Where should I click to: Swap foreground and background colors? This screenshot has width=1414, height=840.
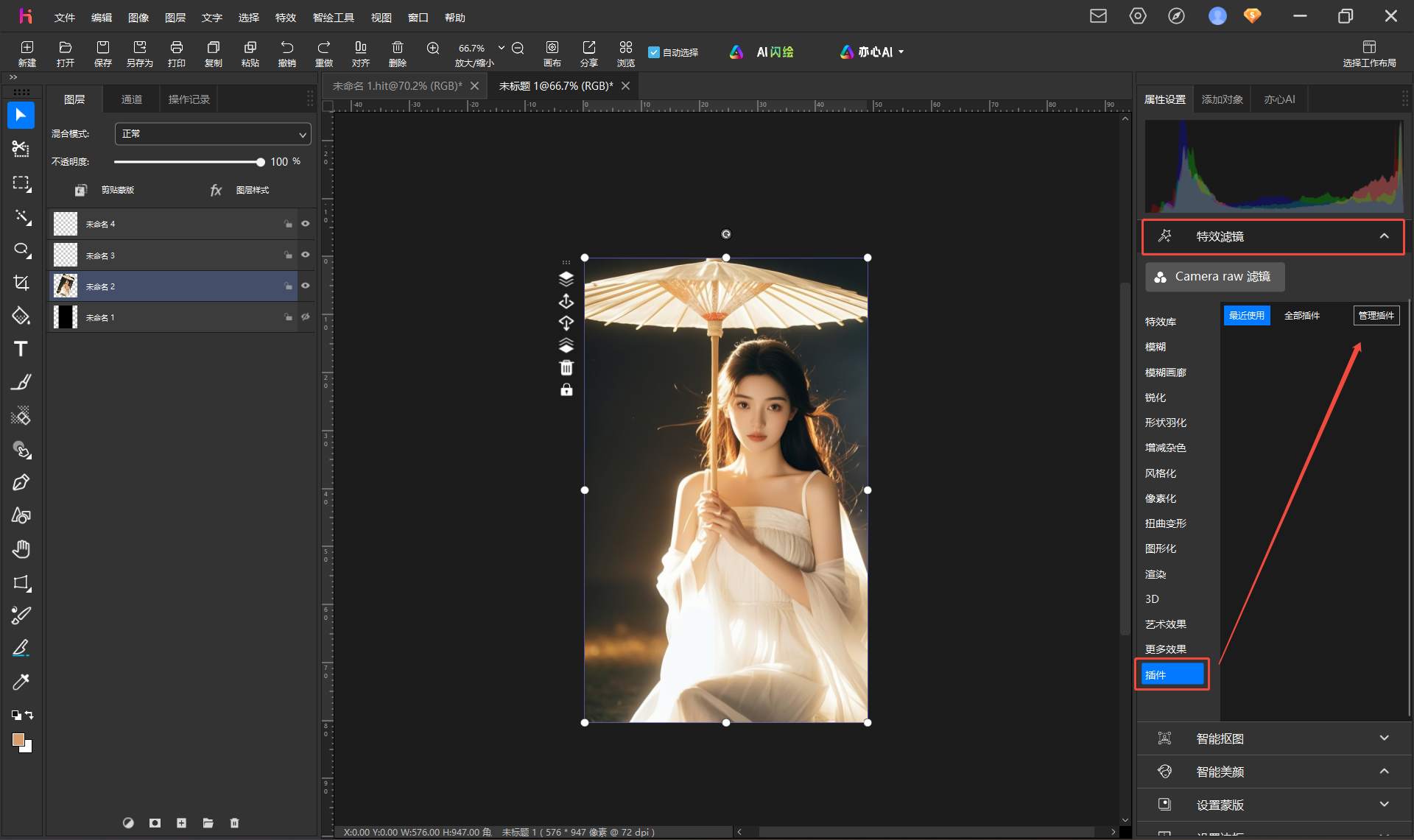29,715
